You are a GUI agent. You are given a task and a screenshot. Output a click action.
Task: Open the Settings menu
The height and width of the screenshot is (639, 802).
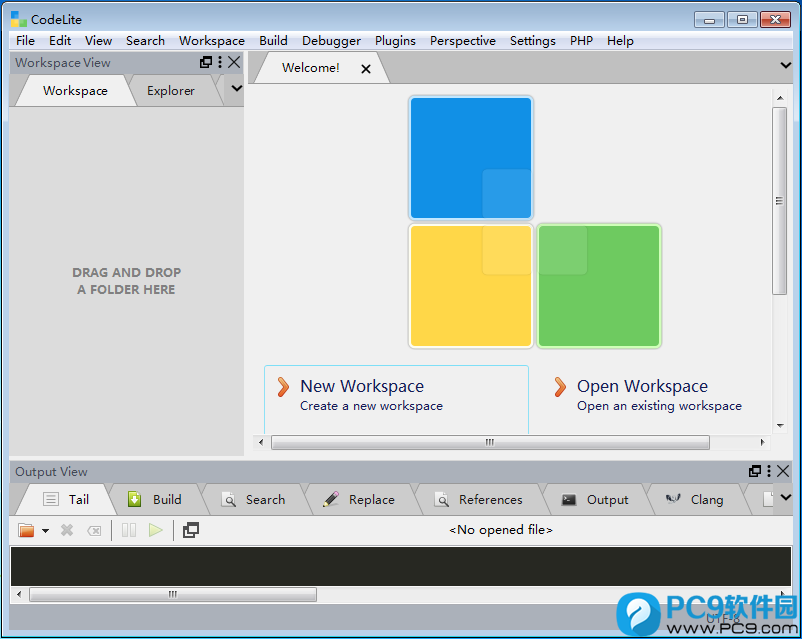point(532,40)
